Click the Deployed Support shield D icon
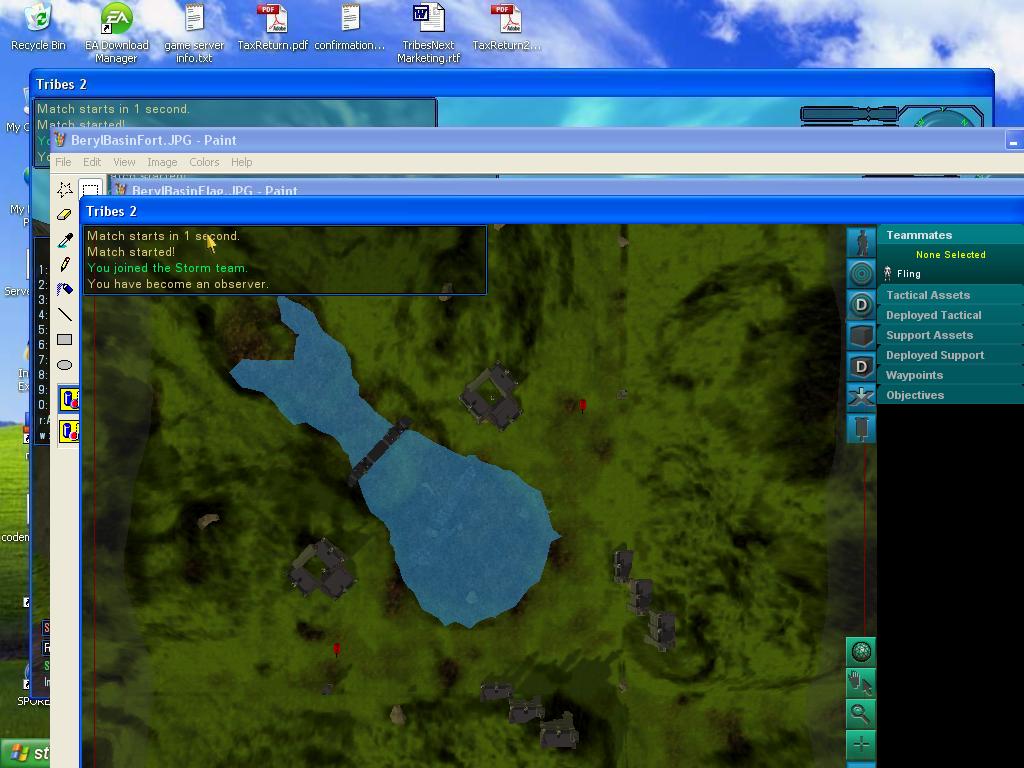This screenshot has height=768, width=1024. pyautogui.click(x=861, y=366)
